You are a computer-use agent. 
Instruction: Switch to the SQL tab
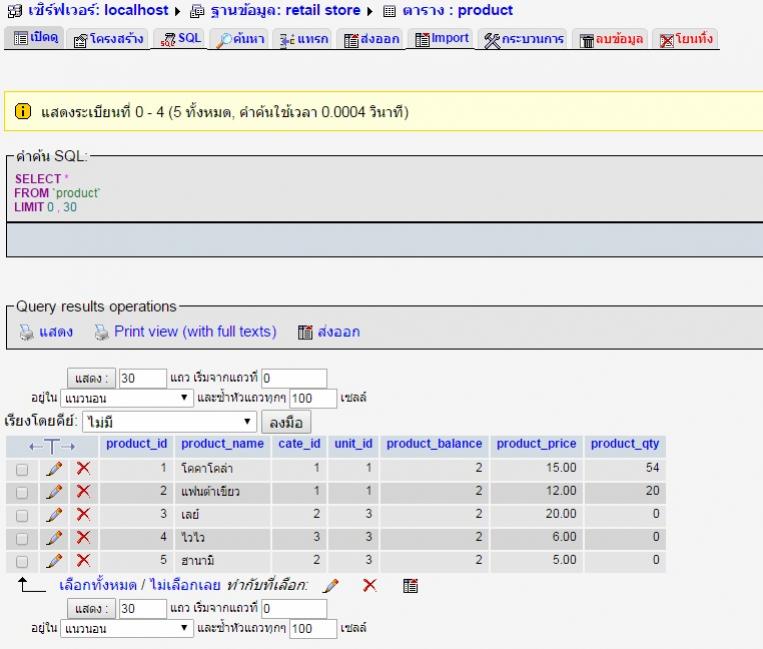click(181, 39)
